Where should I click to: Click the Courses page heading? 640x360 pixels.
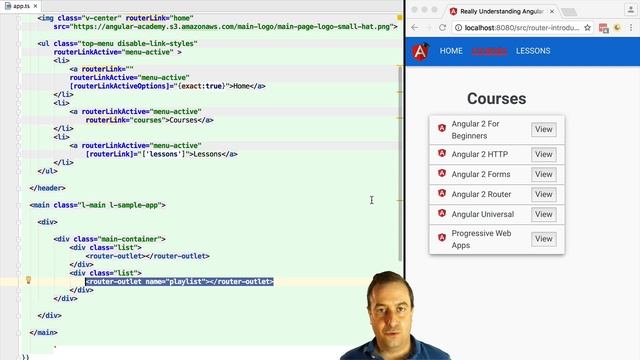click(x=497, y=99)
